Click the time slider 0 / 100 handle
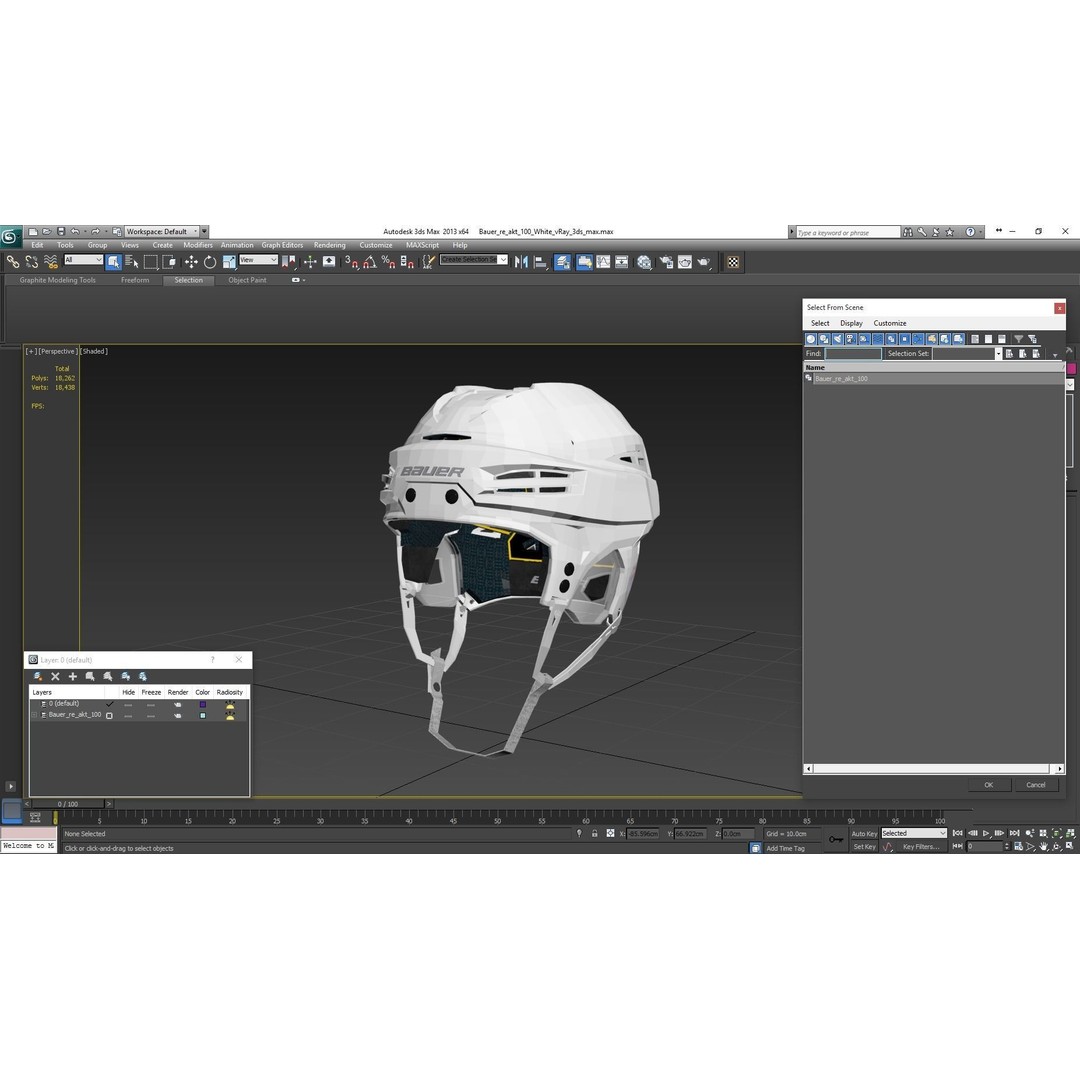1080x1080 pixels. [68, 804]
